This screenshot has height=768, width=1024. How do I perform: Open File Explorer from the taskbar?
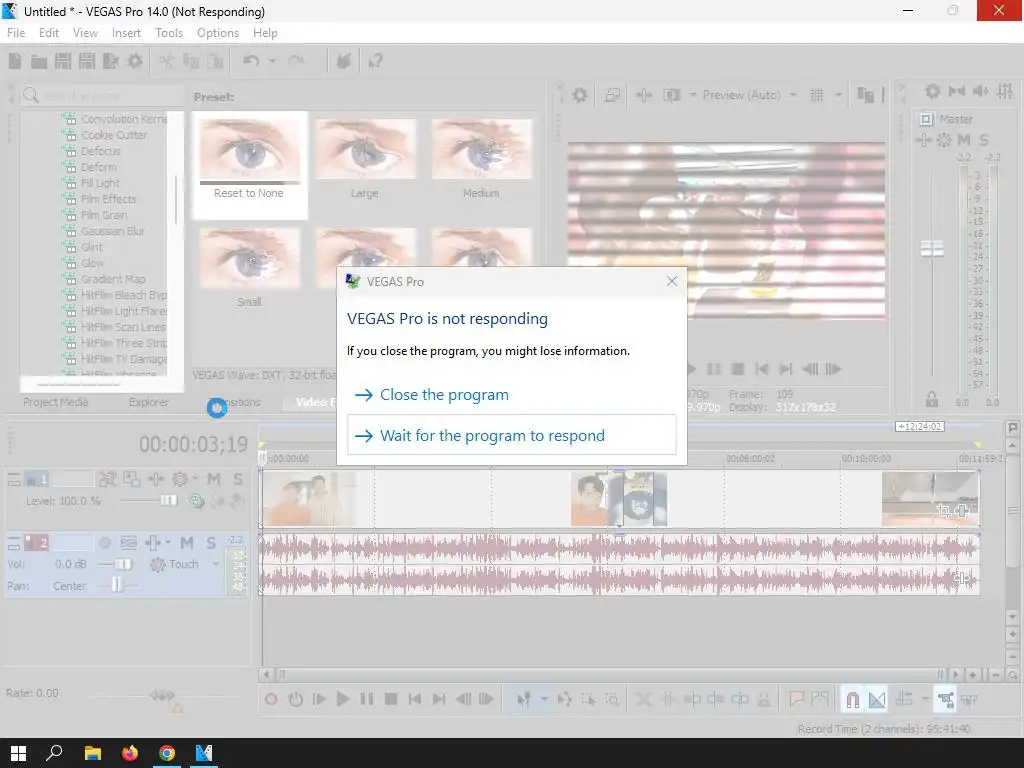coord(93,753)
